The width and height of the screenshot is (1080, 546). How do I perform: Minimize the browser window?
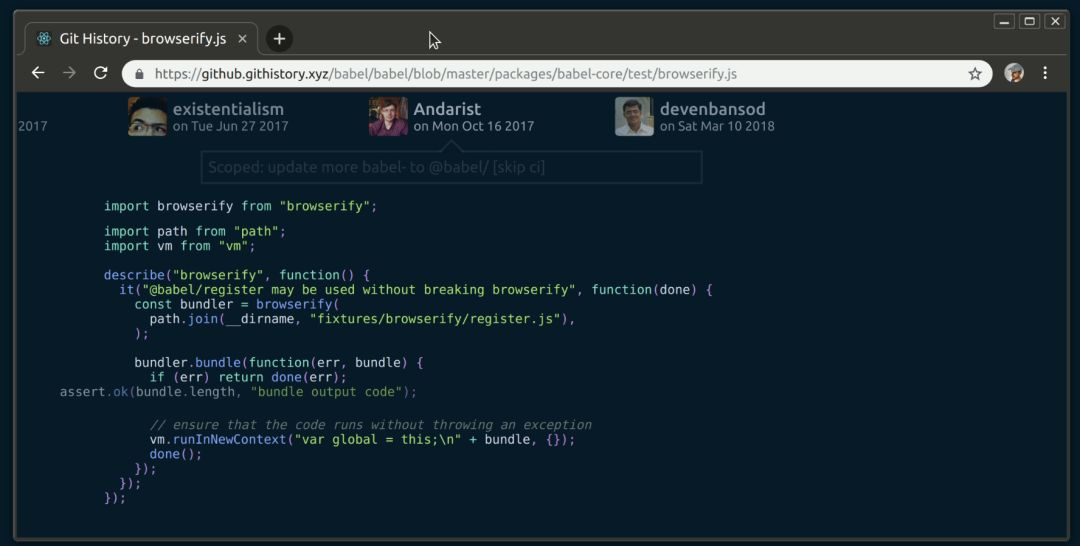coord(1004,21)
